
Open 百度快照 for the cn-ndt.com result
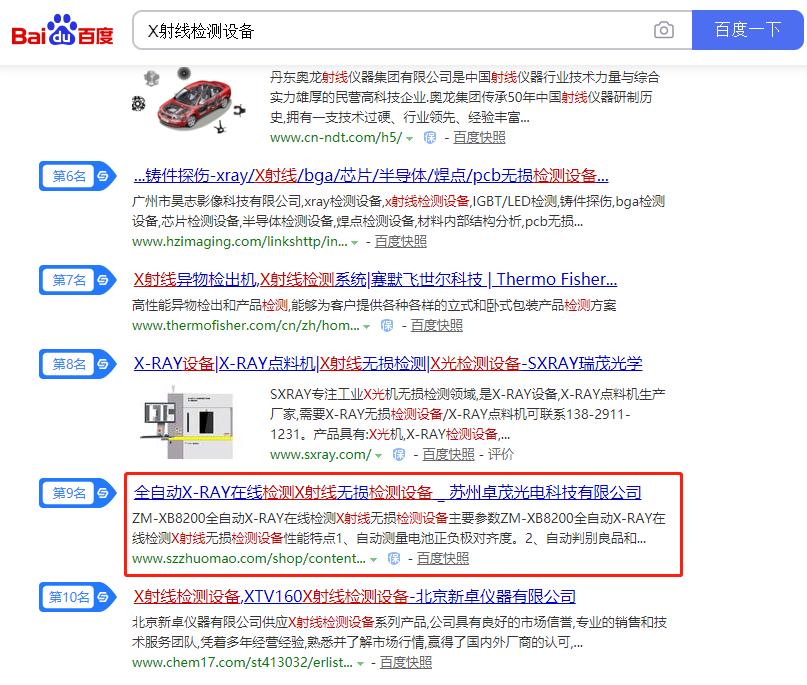point(479,137)
